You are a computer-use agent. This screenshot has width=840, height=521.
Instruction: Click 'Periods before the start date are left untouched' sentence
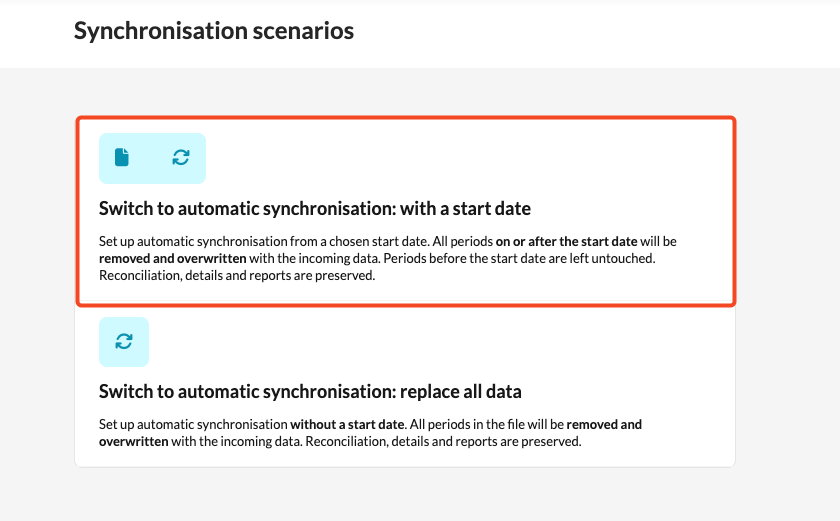pyautogui.click(x=519, y=259)
